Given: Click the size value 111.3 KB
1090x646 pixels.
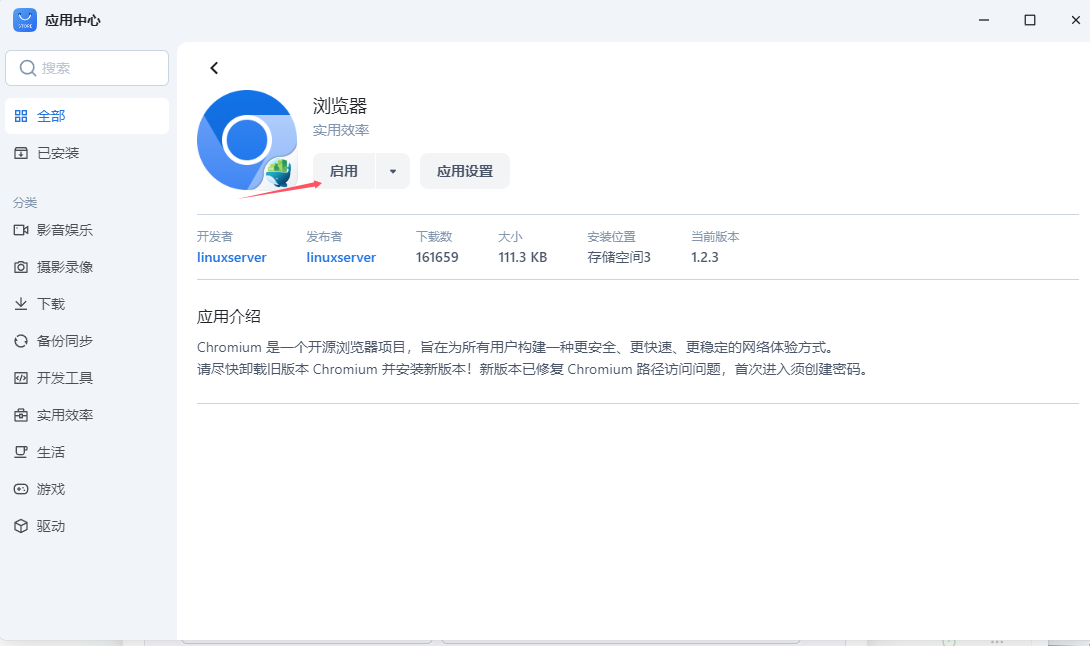Looking at the screenshot, I should (x=523, y=257).
